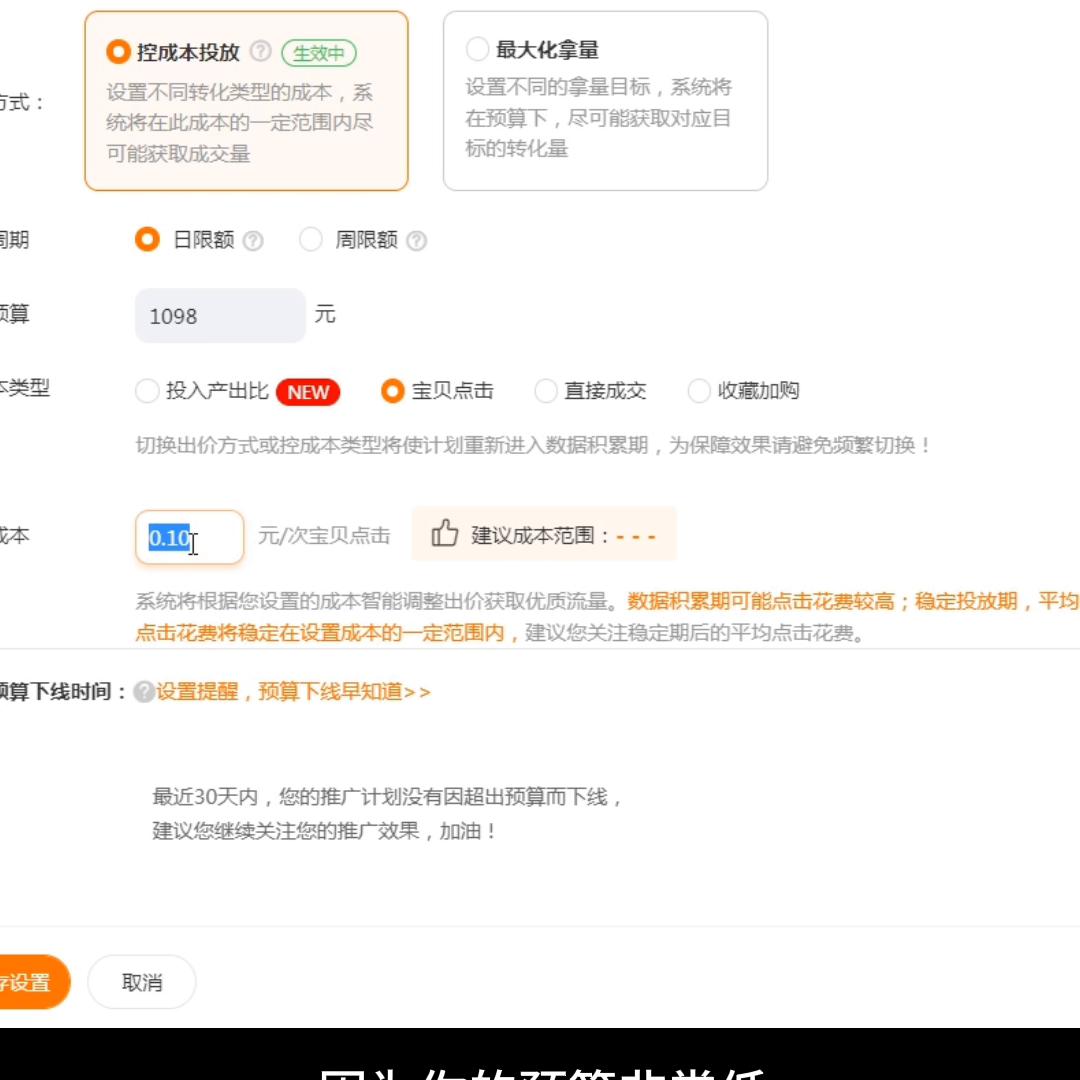Click the NEW badge next to 投入产出比
The width and height of the screenshot is (1080, 1080).
(x=308, y=392)
